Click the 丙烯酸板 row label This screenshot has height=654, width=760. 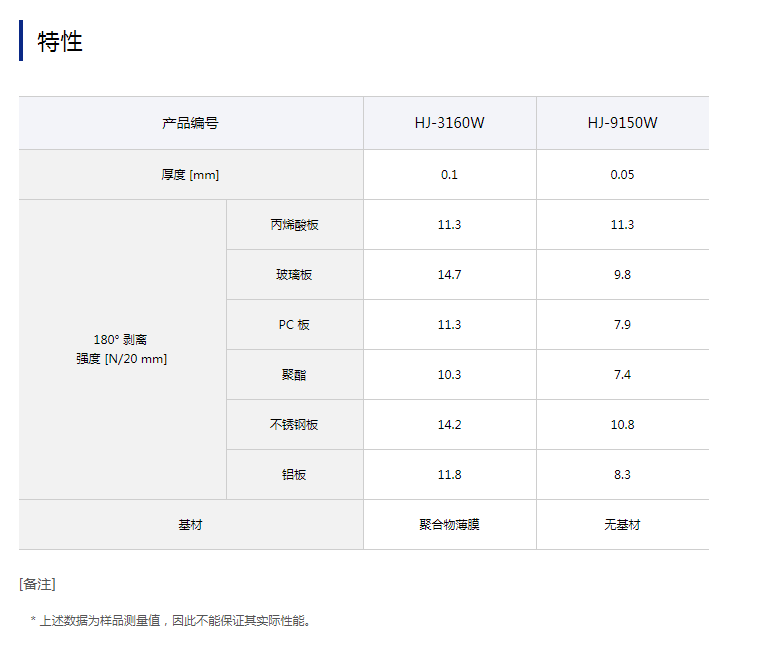pyautogui.click(x=294, y=225)
